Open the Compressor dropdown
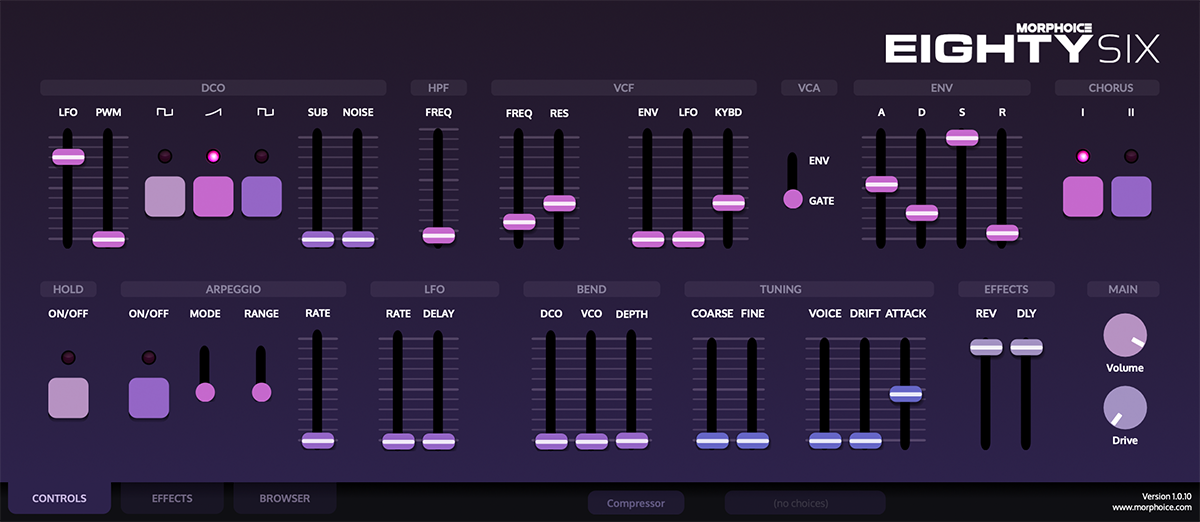Image resolution: width=1200 pixels, height=522 pixels. pyautogui.click(x=635, y=503)
